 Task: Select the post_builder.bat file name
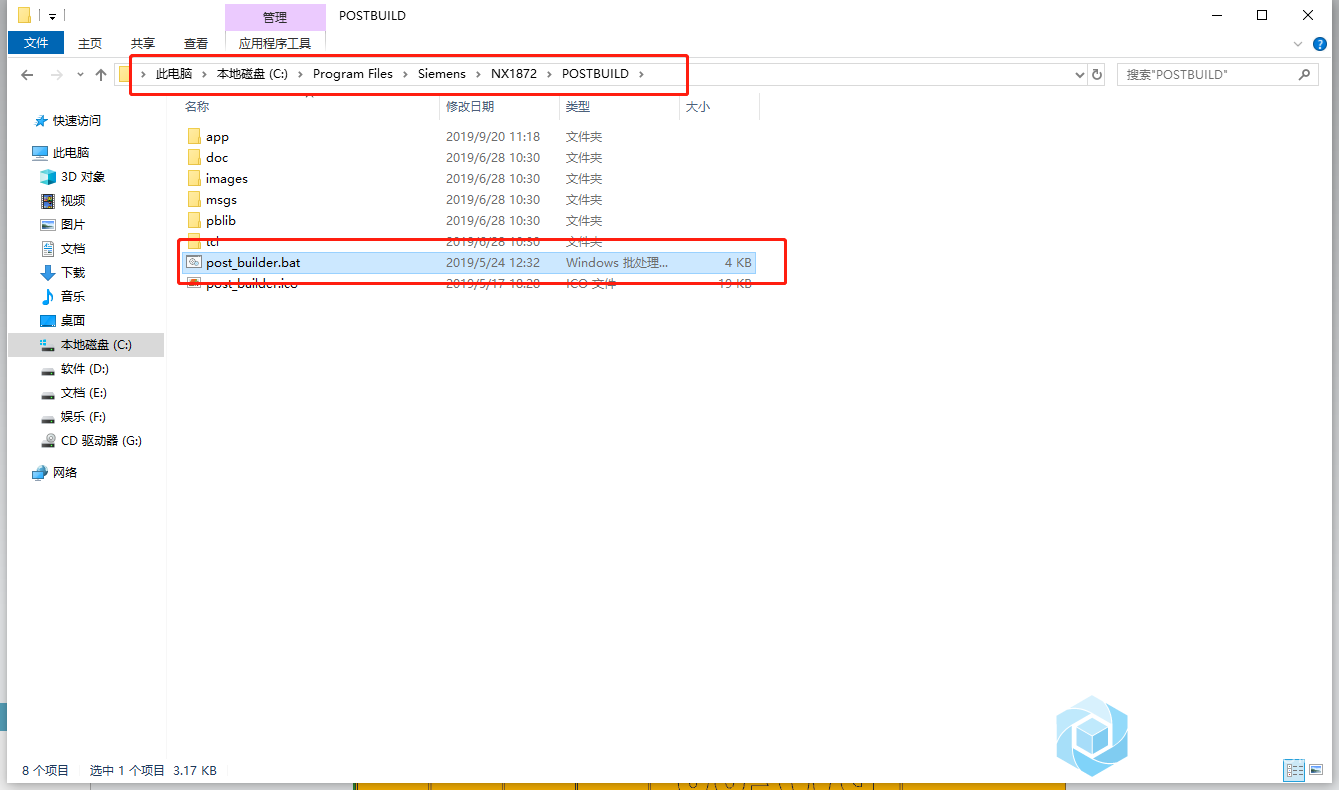click(253, 262)
